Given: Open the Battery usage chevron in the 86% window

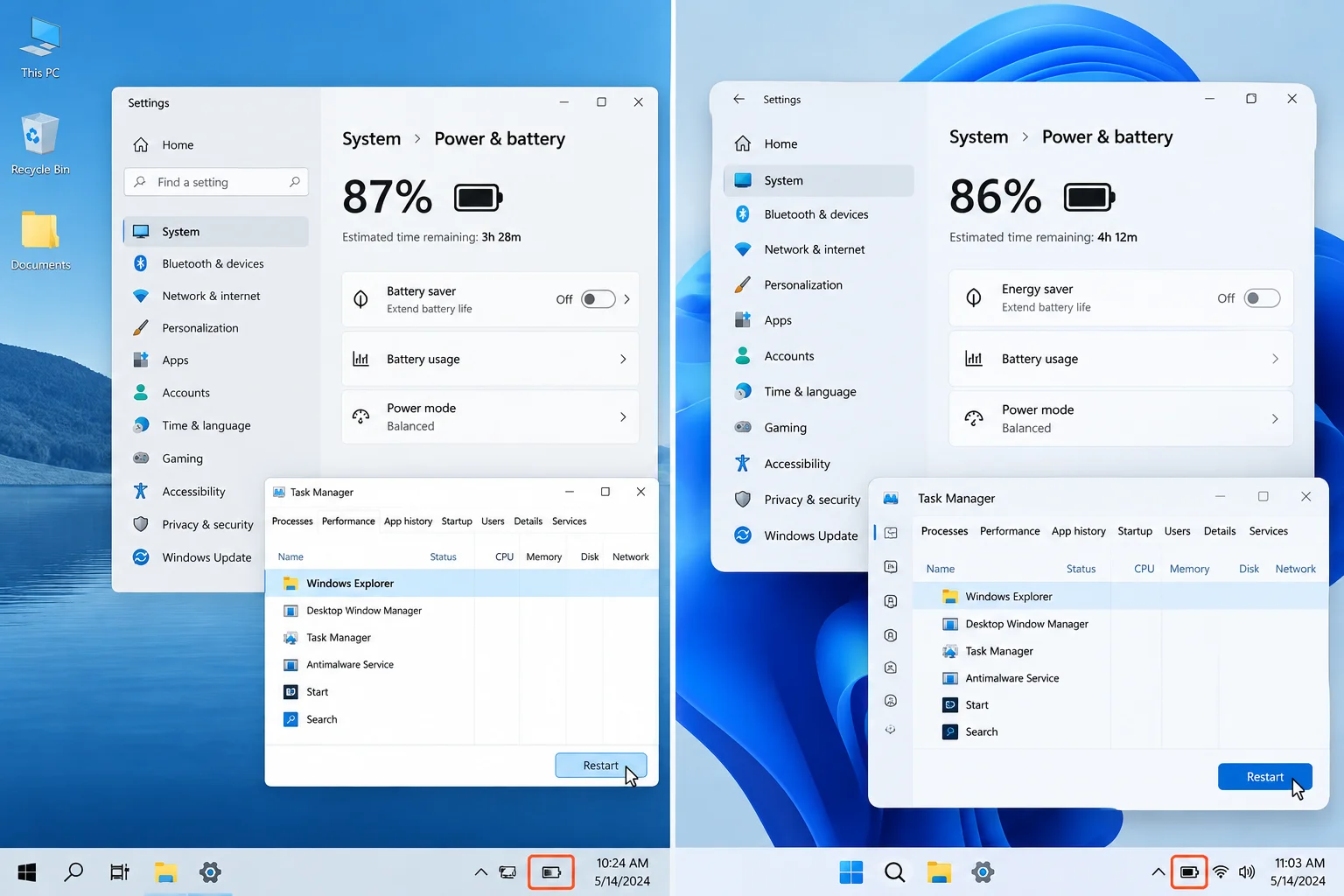Looking at the screenshot, I should (x=1275, y=359).
